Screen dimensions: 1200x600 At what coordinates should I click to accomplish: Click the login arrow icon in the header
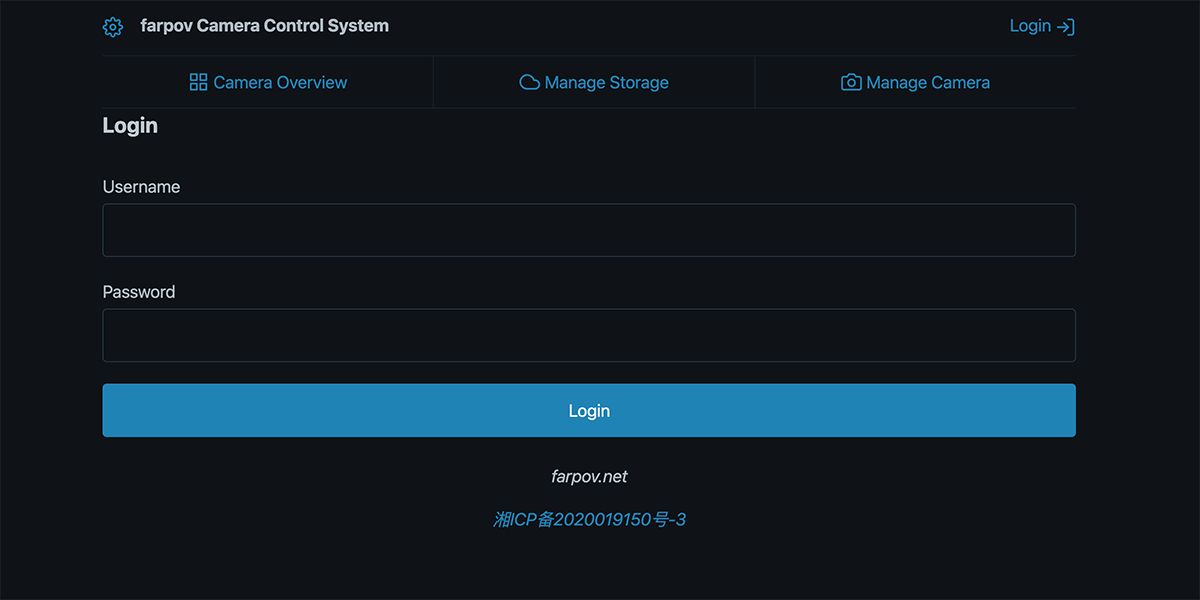[x=1066, y=27]
